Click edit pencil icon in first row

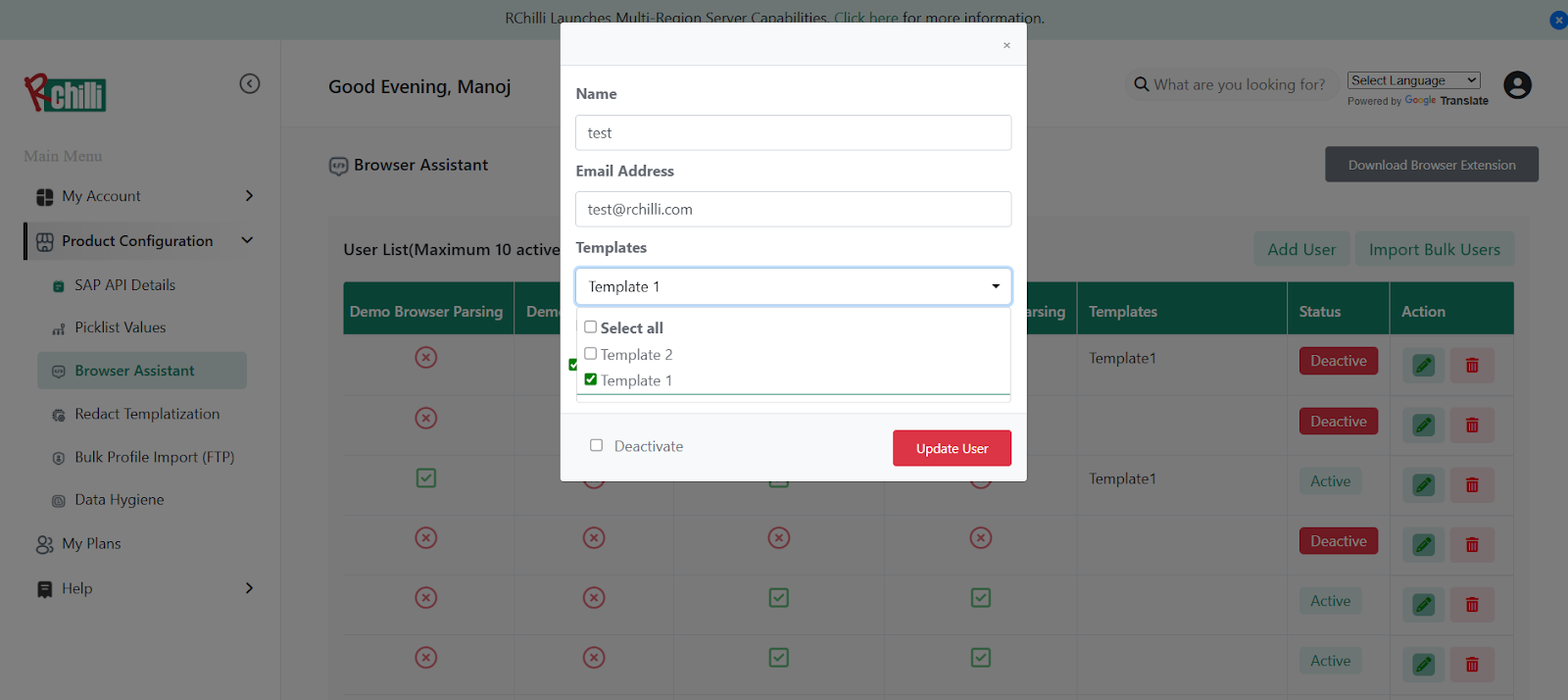[1423, 366]
